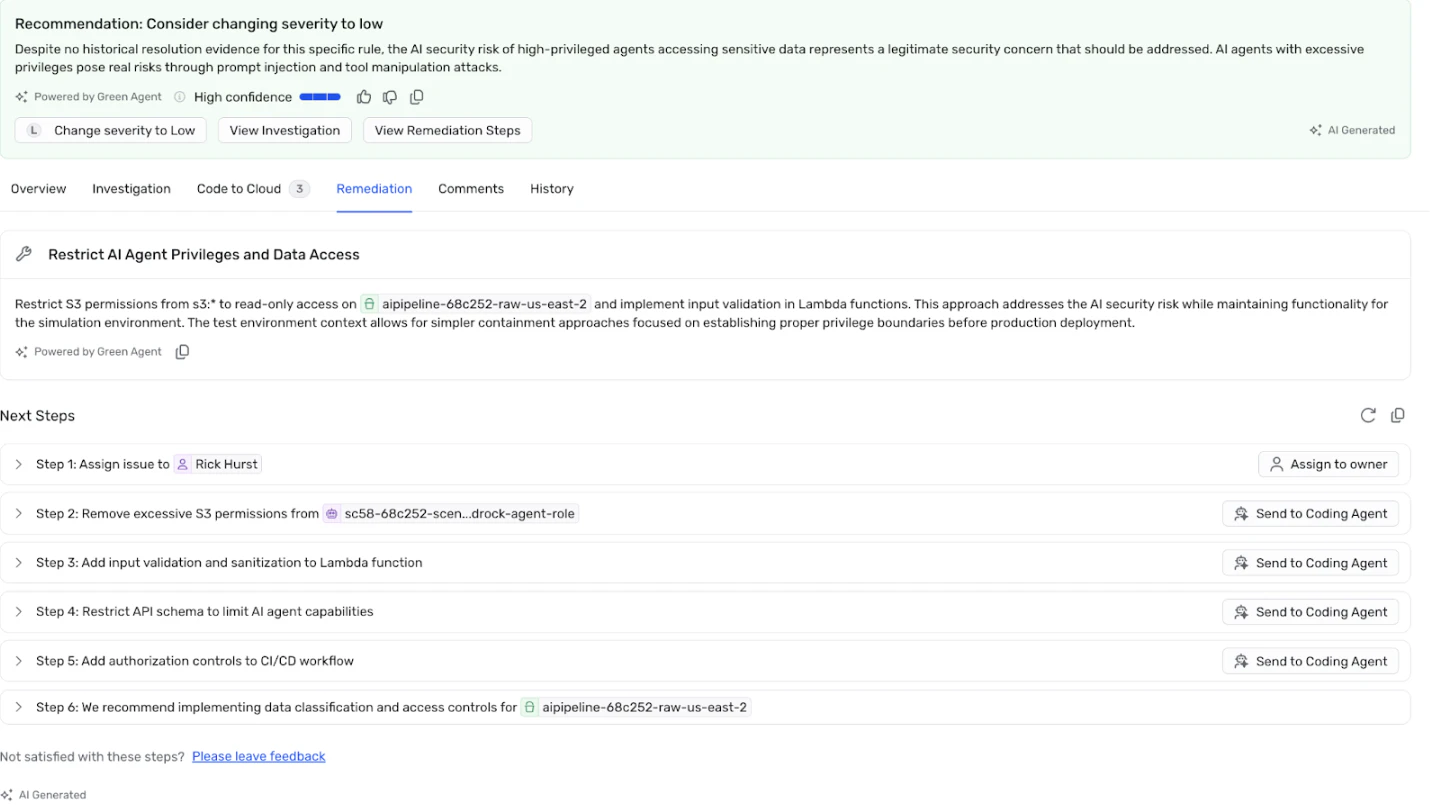1430x812 pixels.
Task: Copy all Next Steps using the copy icon
Action: coord(1398,415)
